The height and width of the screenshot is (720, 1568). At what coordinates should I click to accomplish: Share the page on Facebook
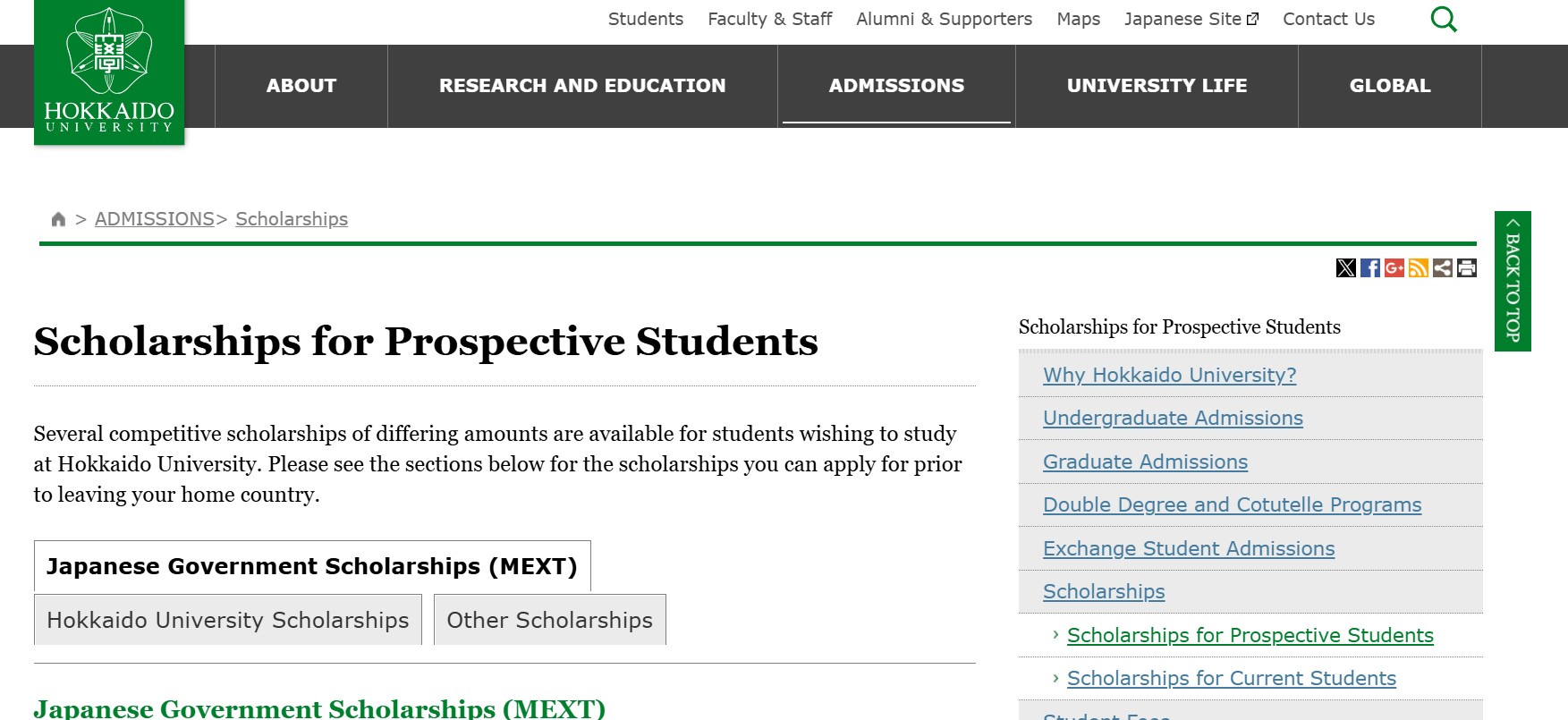coord(1369,267)
